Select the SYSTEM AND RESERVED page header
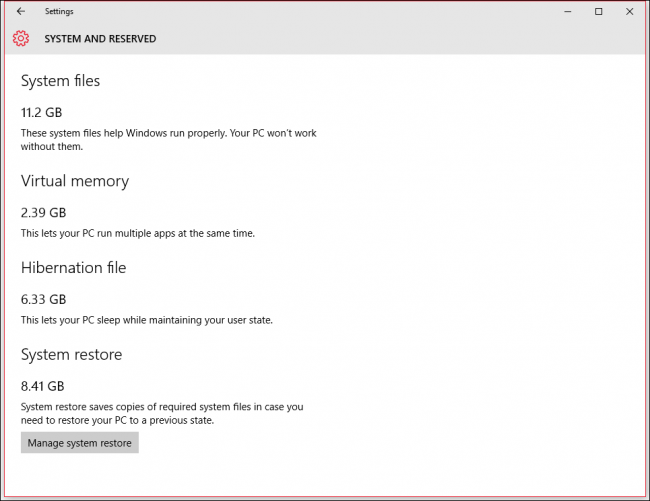Image resolution: width=650 pixels, height=501 pixels. pyautogui.click(x=100, y=39)
